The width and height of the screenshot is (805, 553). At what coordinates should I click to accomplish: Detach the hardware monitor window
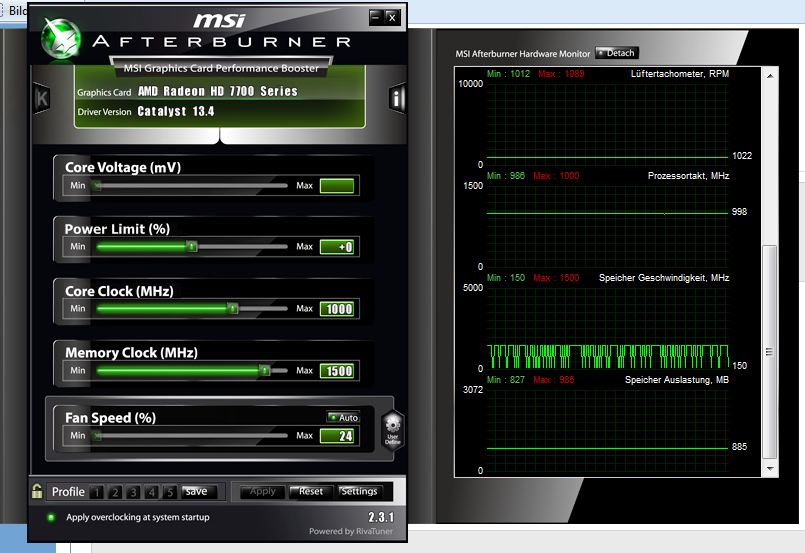point(617,53)
